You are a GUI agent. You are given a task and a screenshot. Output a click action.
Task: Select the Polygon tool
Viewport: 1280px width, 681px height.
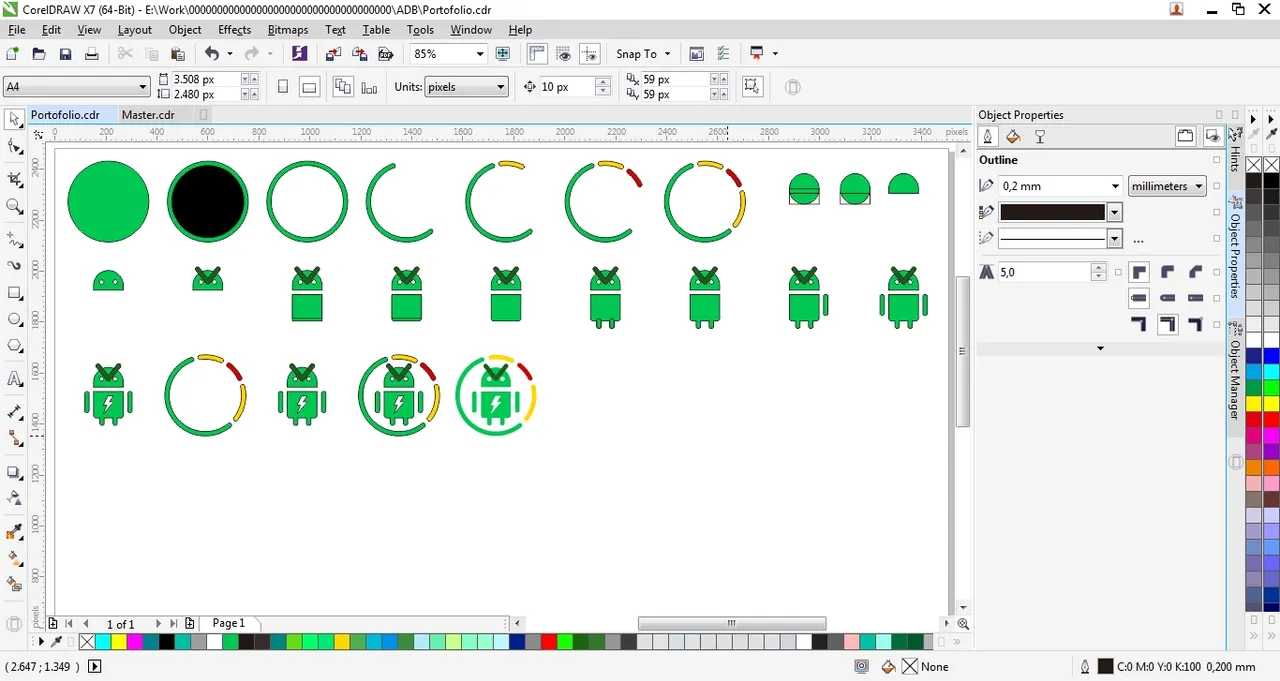tap(14, 346)
